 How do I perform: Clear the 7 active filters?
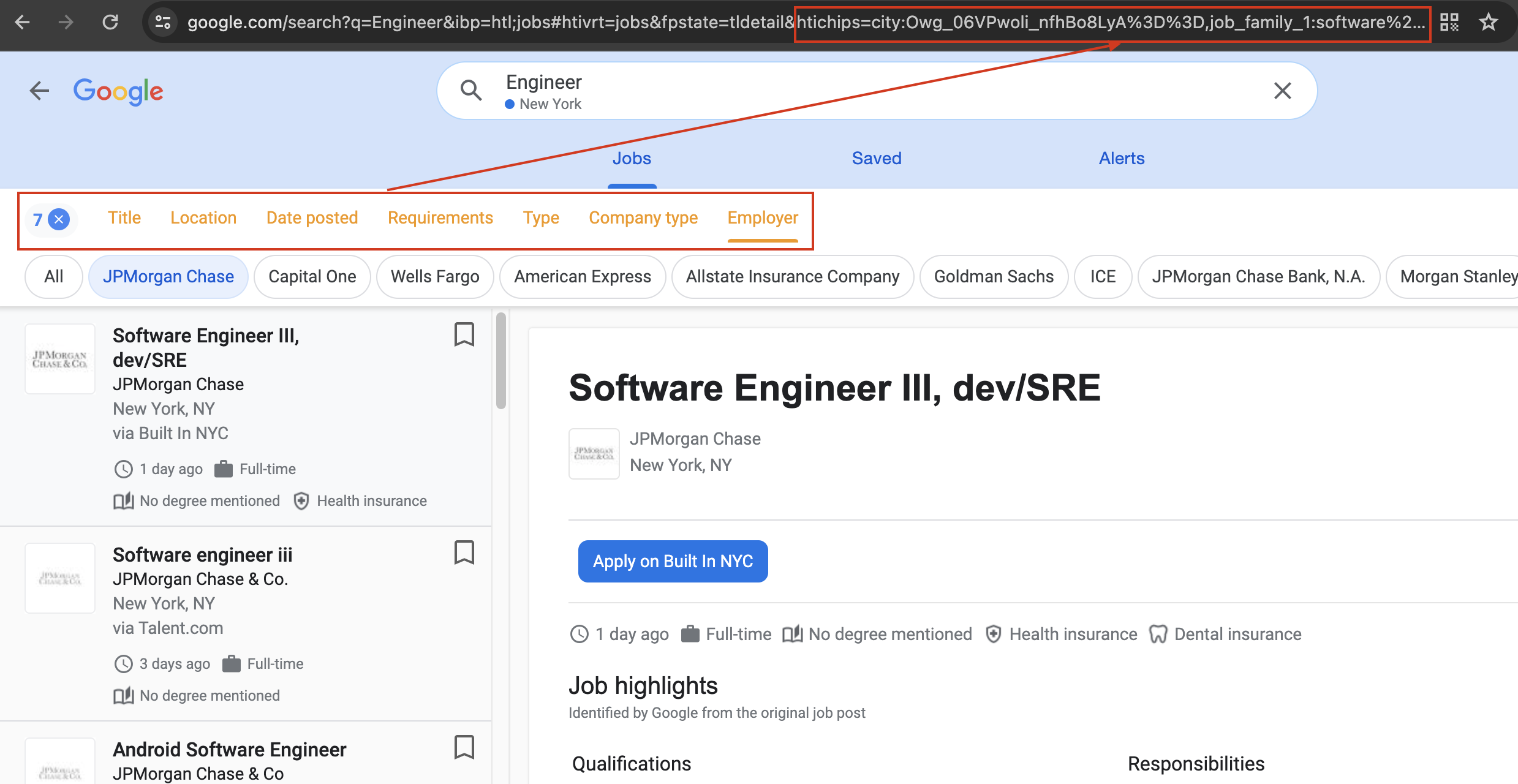coord(59,219)
